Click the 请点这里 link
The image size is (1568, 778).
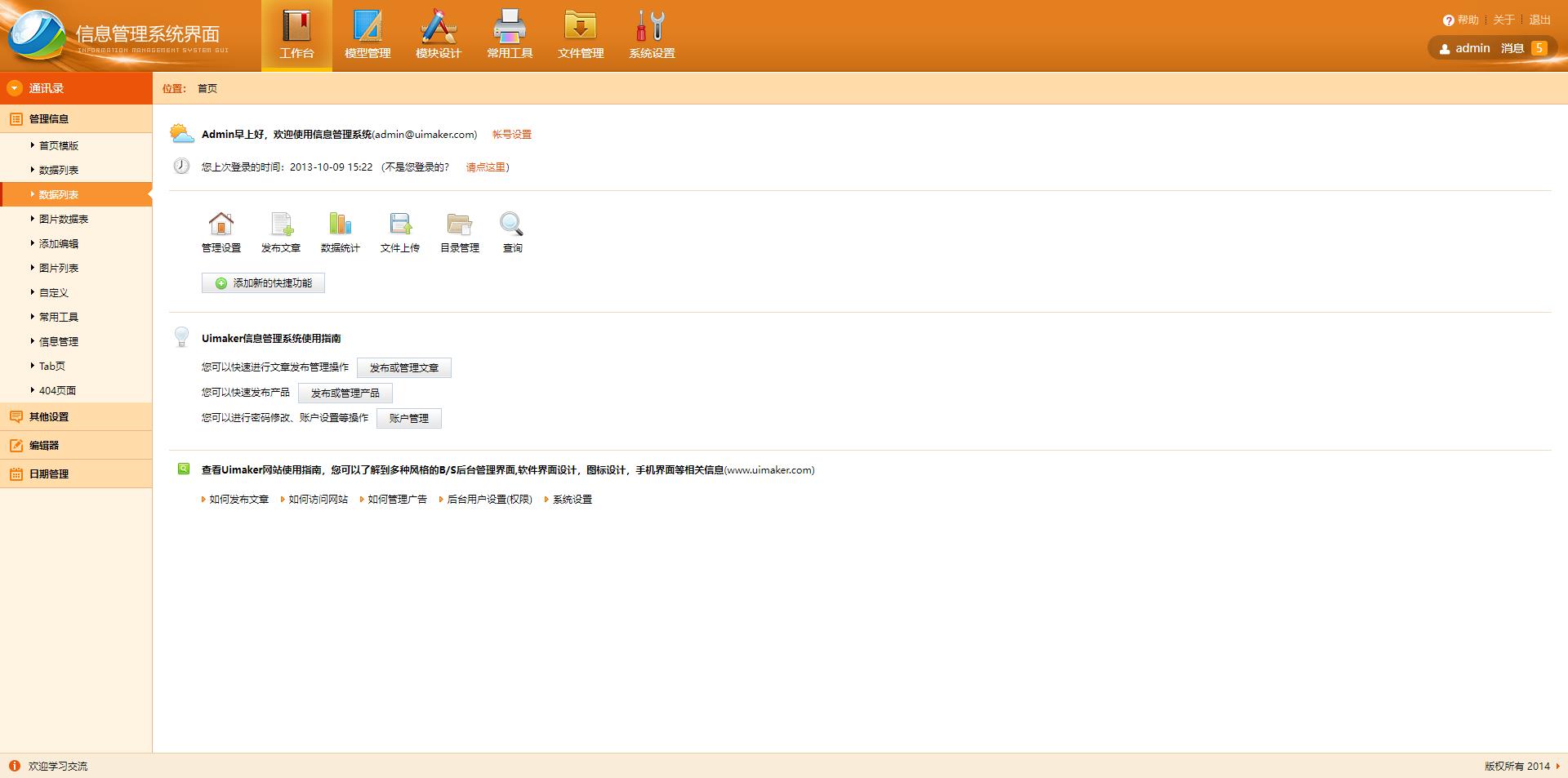point(486,167)
